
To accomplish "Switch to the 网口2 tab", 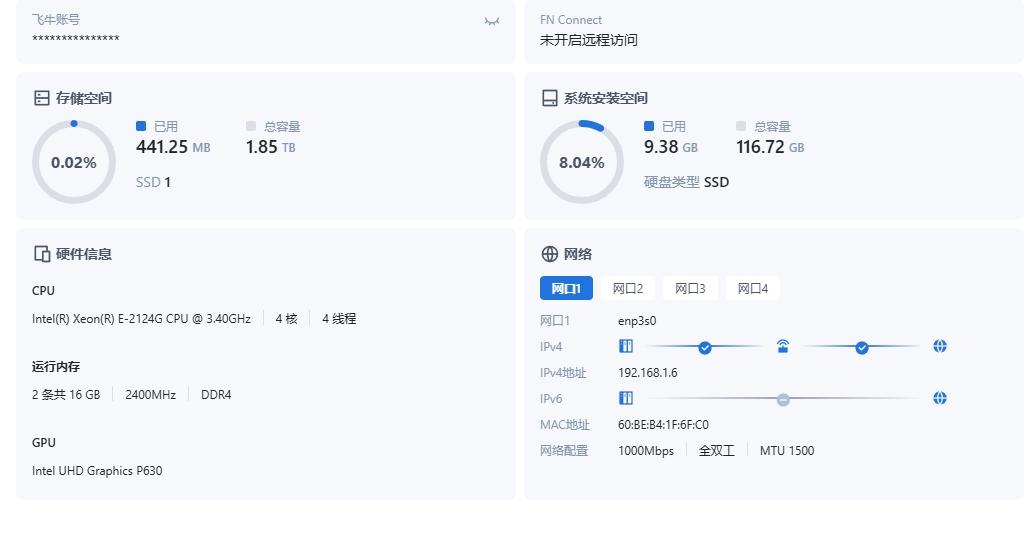I will pos(628,288).
